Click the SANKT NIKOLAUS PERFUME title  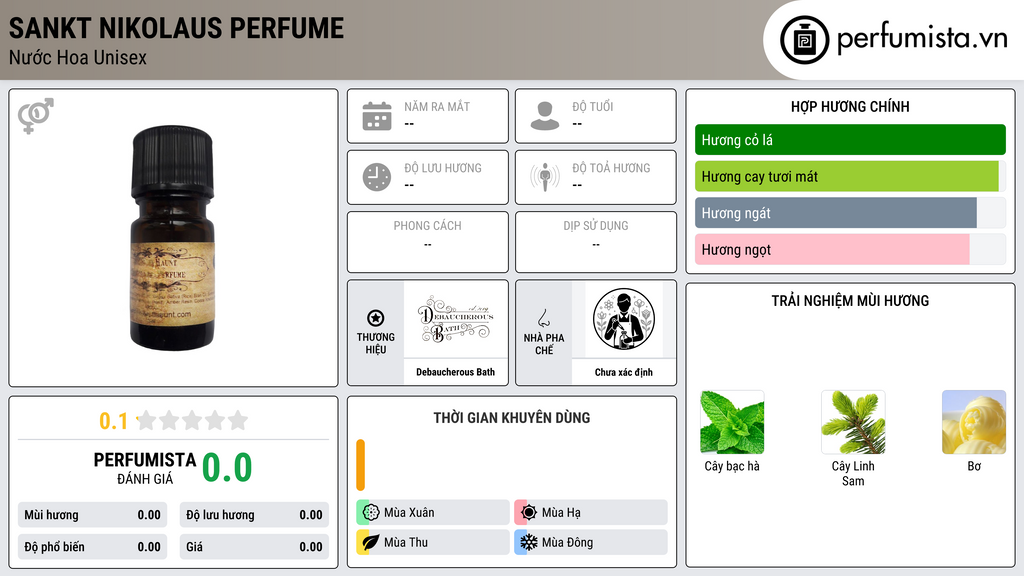coord(176,28)
